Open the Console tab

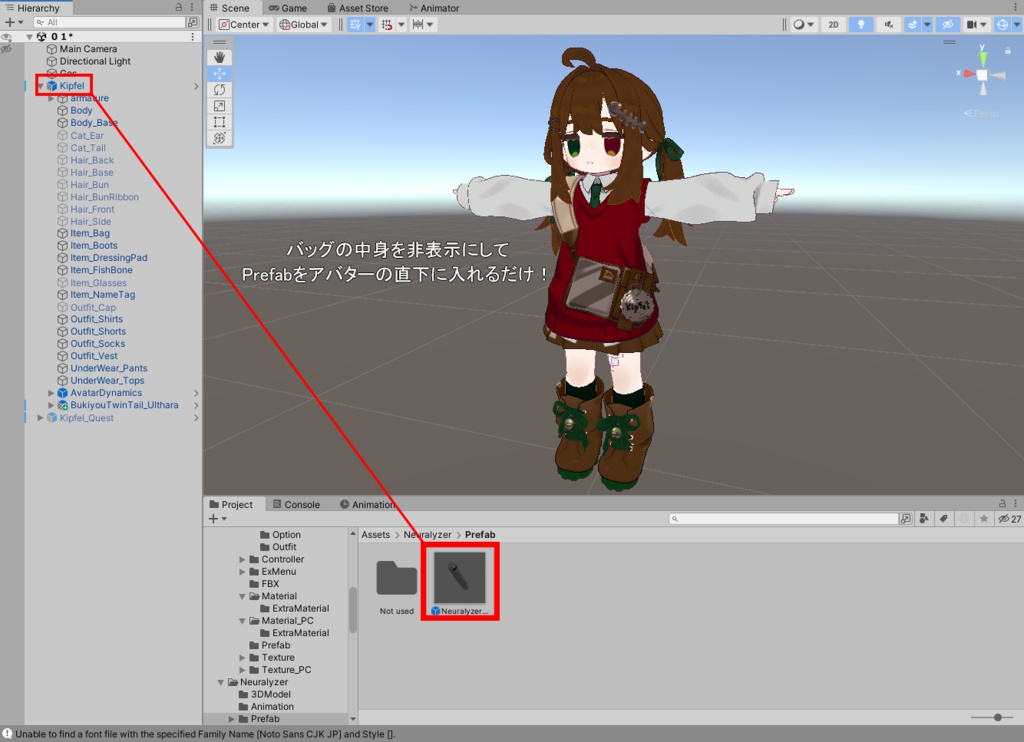tap(296, 504)
